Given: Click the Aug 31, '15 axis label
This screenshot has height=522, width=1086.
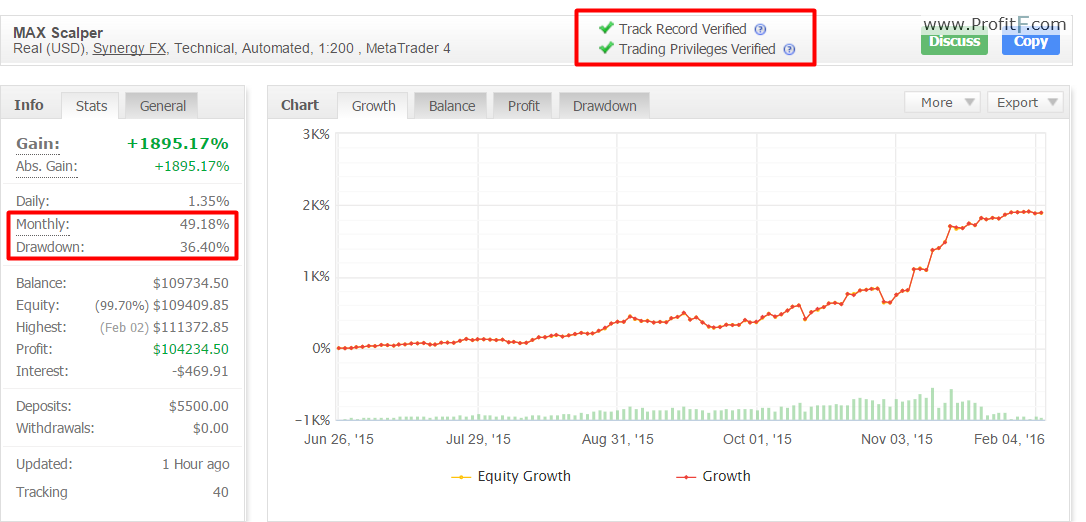Looking at the screenshot, I should coord(618,440).
